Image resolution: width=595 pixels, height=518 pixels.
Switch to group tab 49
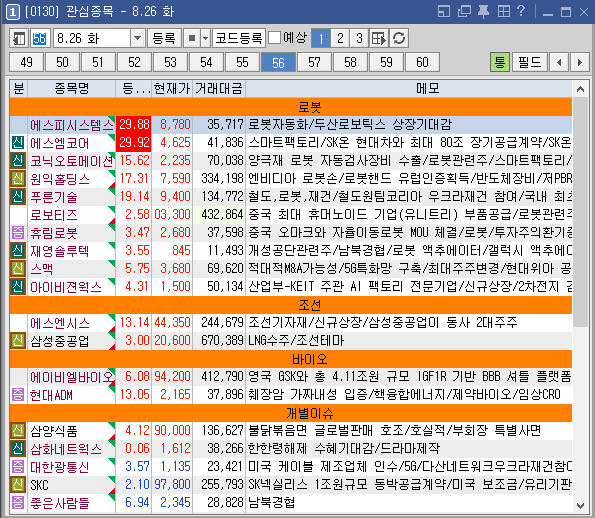click(27, 62)
